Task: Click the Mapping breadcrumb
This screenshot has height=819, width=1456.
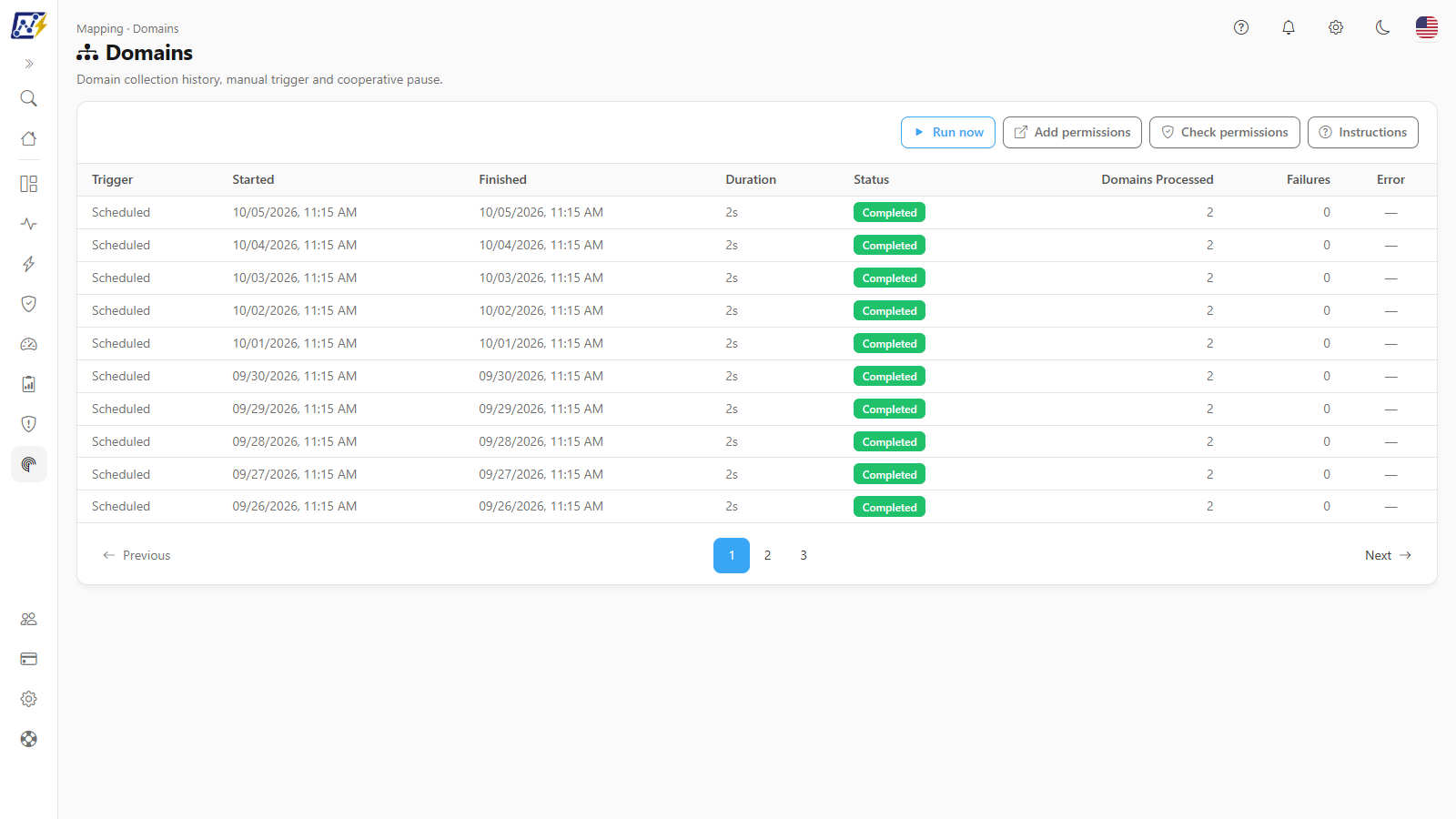Action: coord(99,29)
